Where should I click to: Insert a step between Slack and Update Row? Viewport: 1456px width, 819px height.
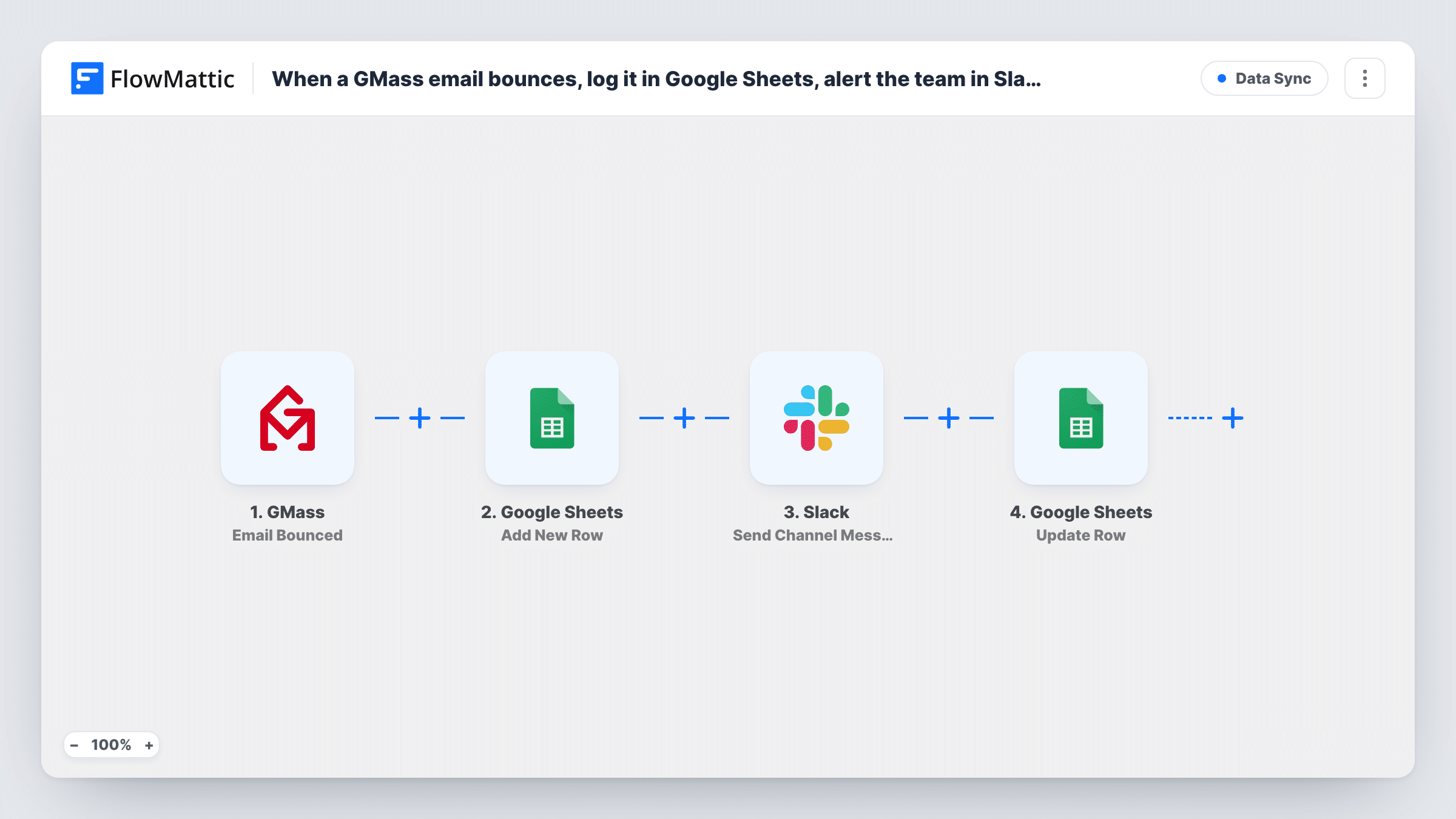tap(949, 418)
